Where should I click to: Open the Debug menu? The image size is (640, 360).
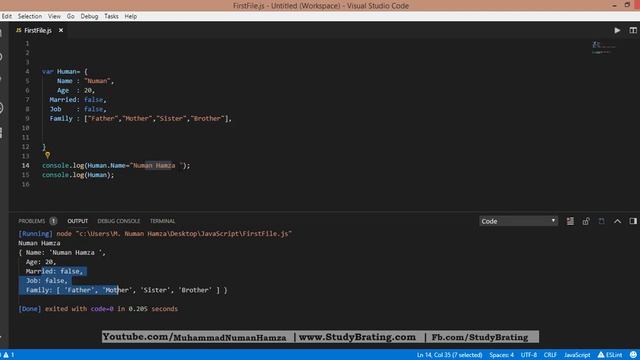89,16
